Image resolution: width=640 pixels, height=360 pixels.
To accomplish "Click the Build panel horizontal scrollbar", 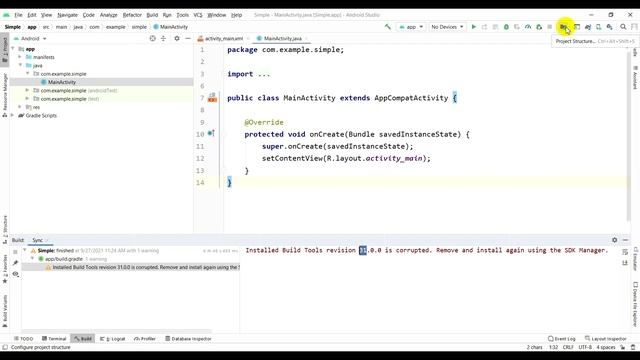I will [x=116, y=331].
